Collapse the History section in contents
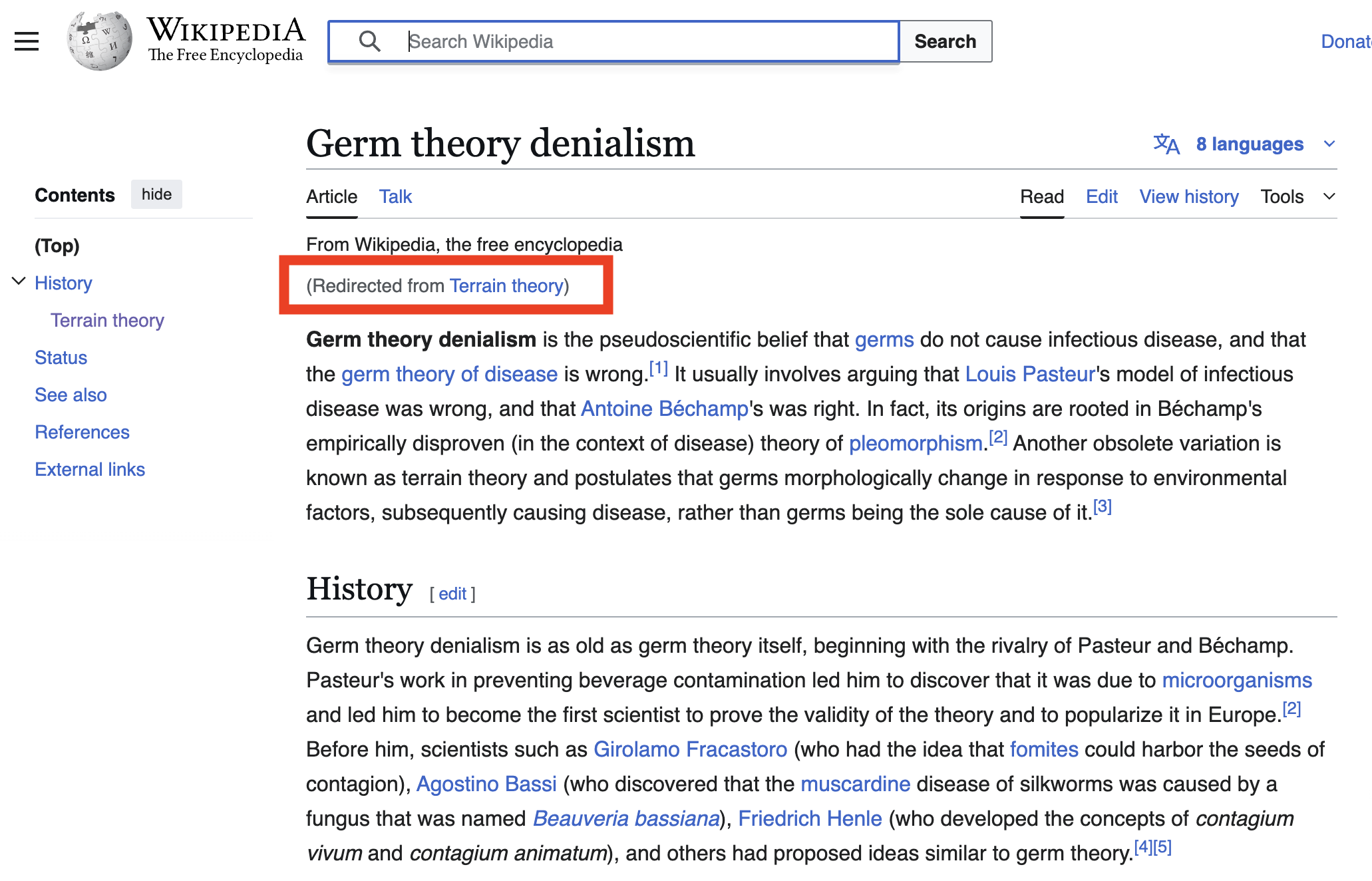The width and height of the screenshot is (1372, 881). [x=19, y=281]
